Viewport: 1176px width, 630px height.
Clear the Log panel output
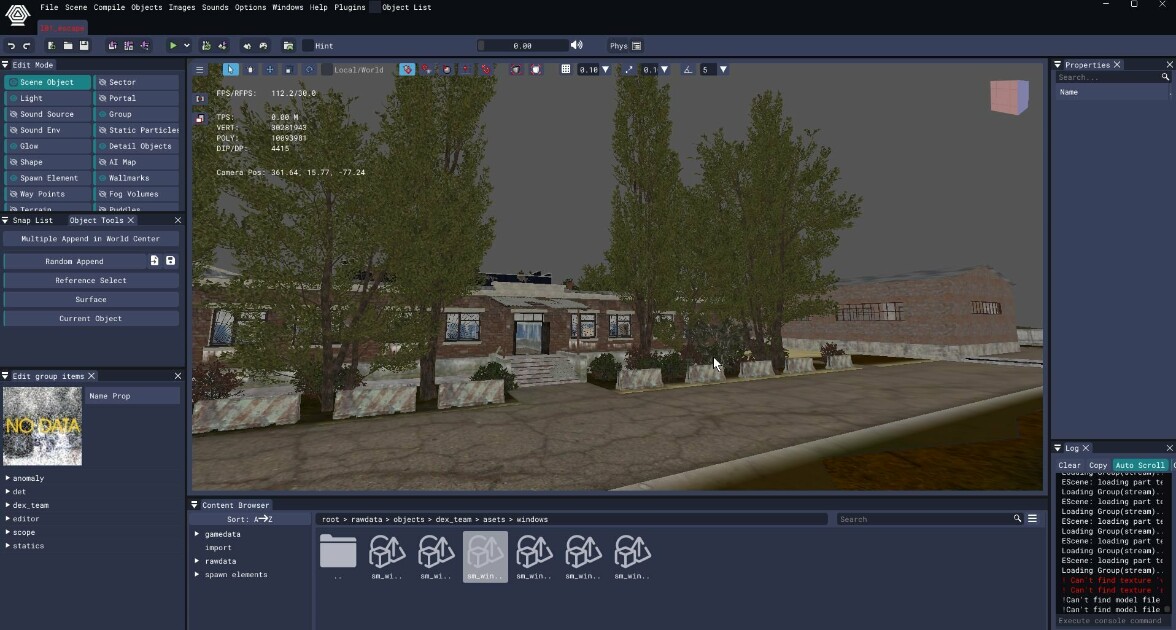[1070, 465]
